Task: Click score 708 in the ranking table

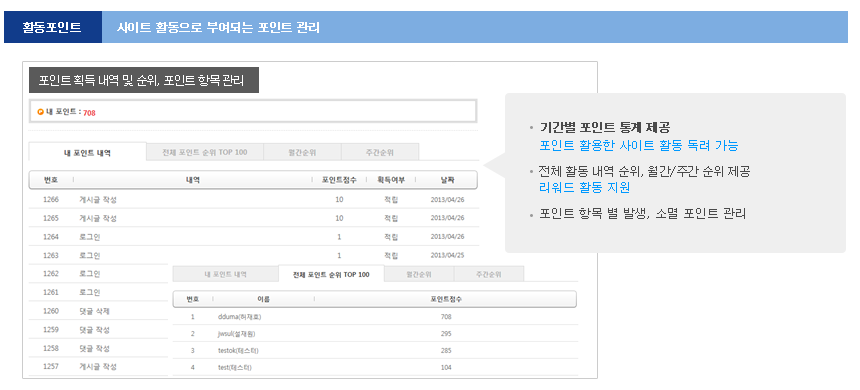Action: 446,317
